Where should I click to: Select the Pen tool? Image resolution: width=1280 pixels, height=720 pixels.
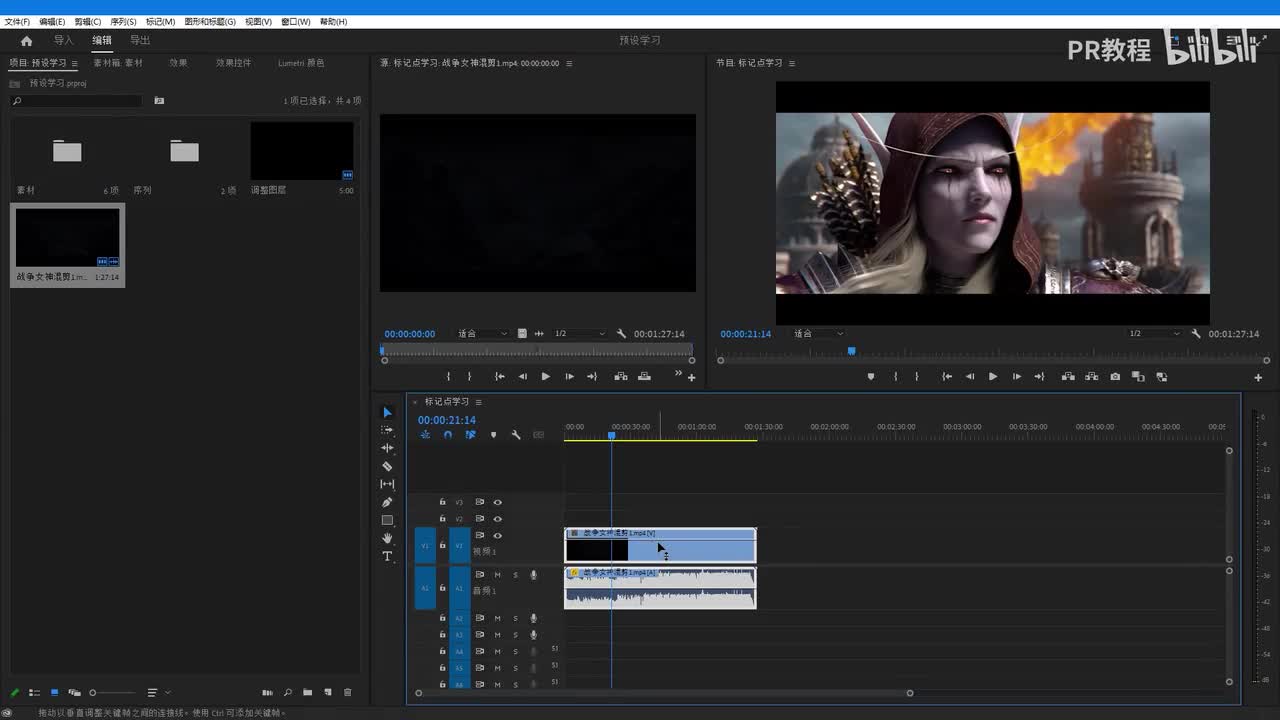click(x=387, y=502)
